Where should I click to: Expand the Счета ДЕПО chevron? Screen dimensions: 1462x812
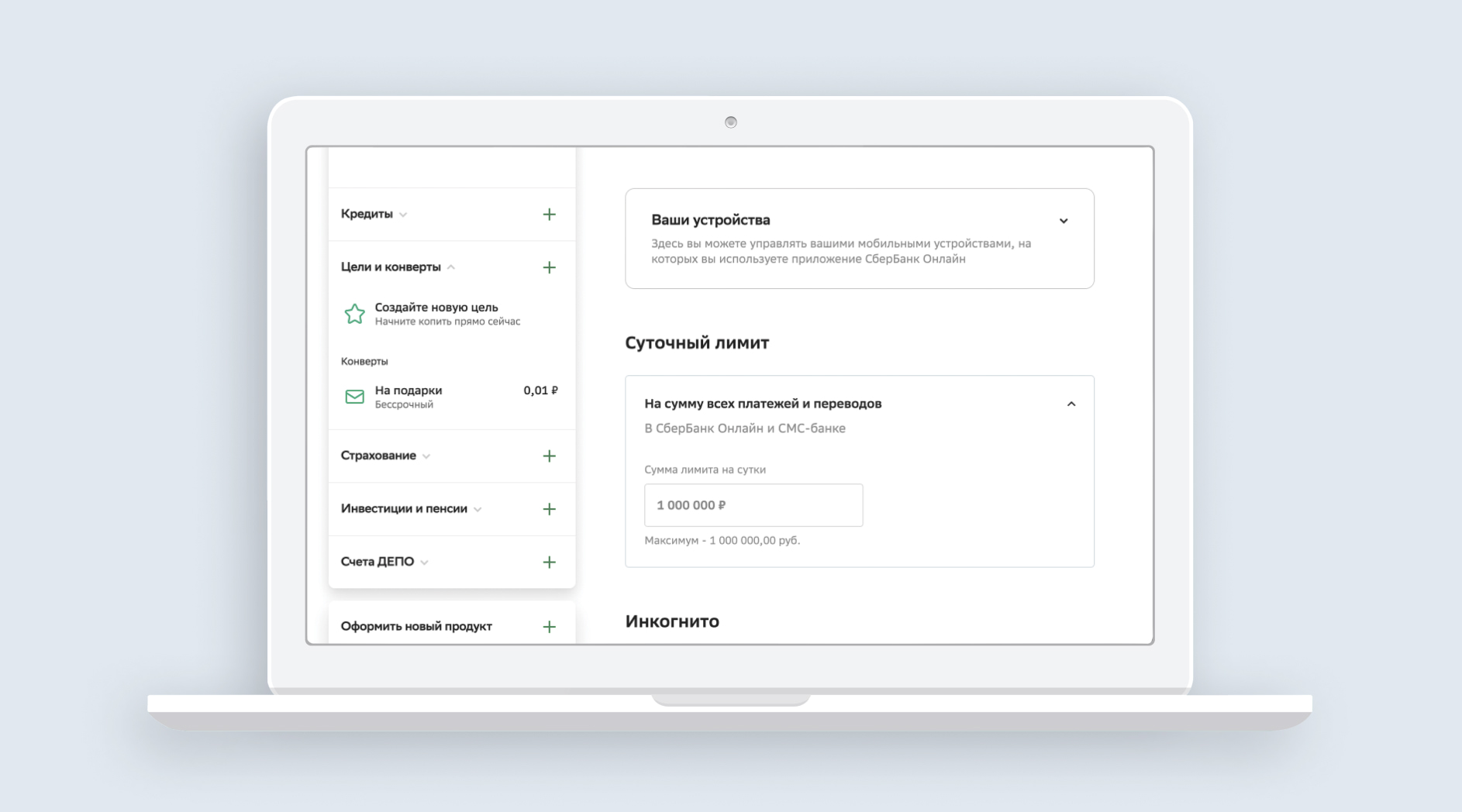click(x=424, y=563)
